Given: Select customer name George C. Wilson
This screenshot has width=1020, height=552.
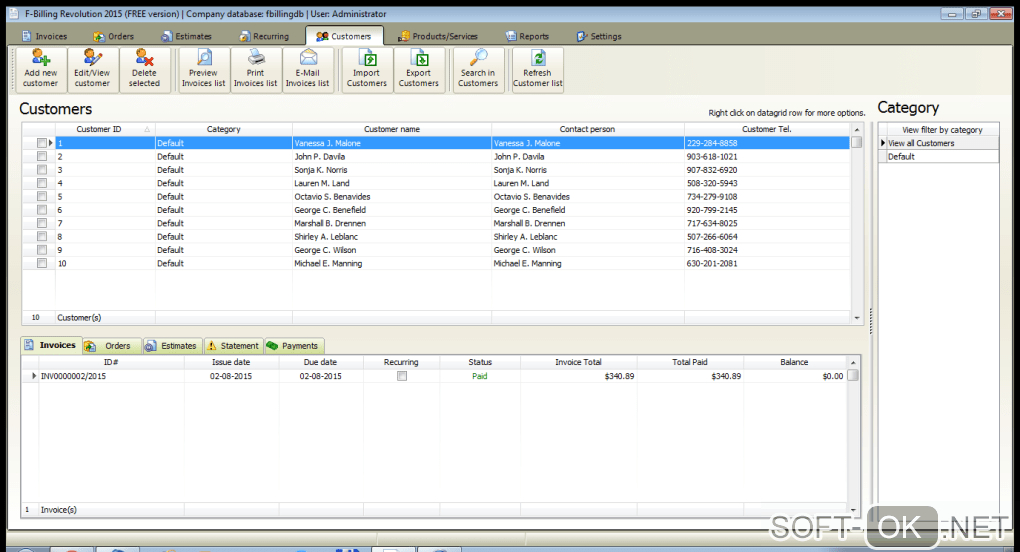Looking at the screenshot, I should point(325,250).
